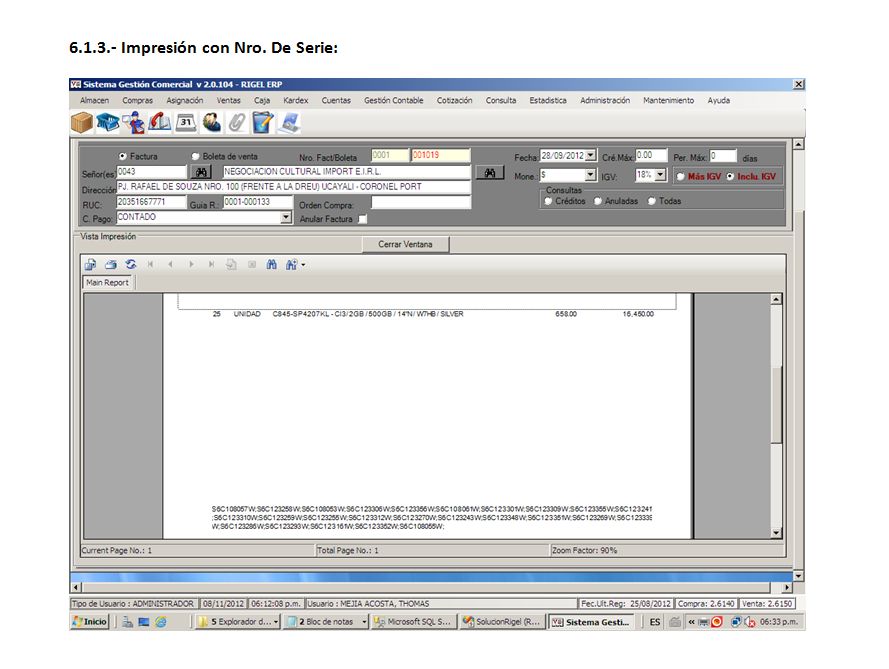This screenshot has height=669, width=889.
Task: Choose the Anuladas radio button under Consultas
Action: [598, 201]
